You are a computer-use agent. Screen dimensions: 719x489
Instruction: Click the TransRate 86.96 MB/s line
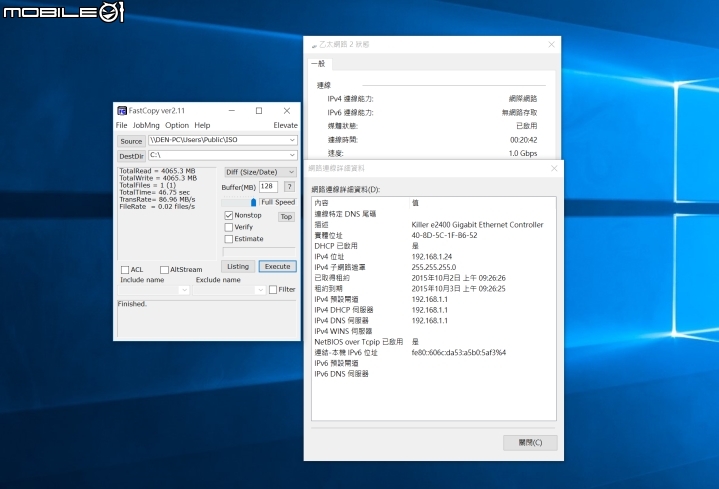[157, 200]
